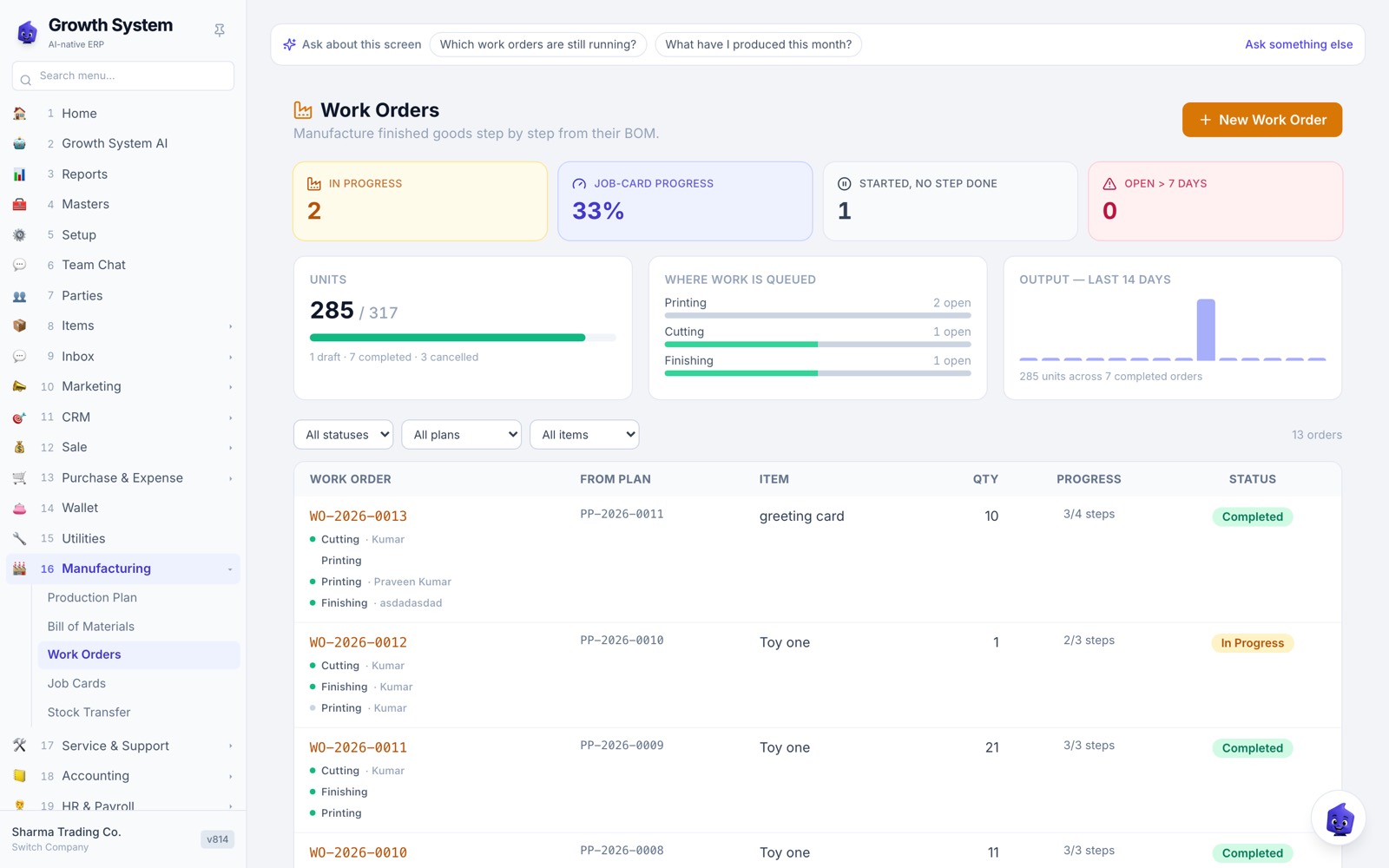This screenshot has width=1389, height=868.
Task: Click the units completed progress bar
Action: point(463,338)
